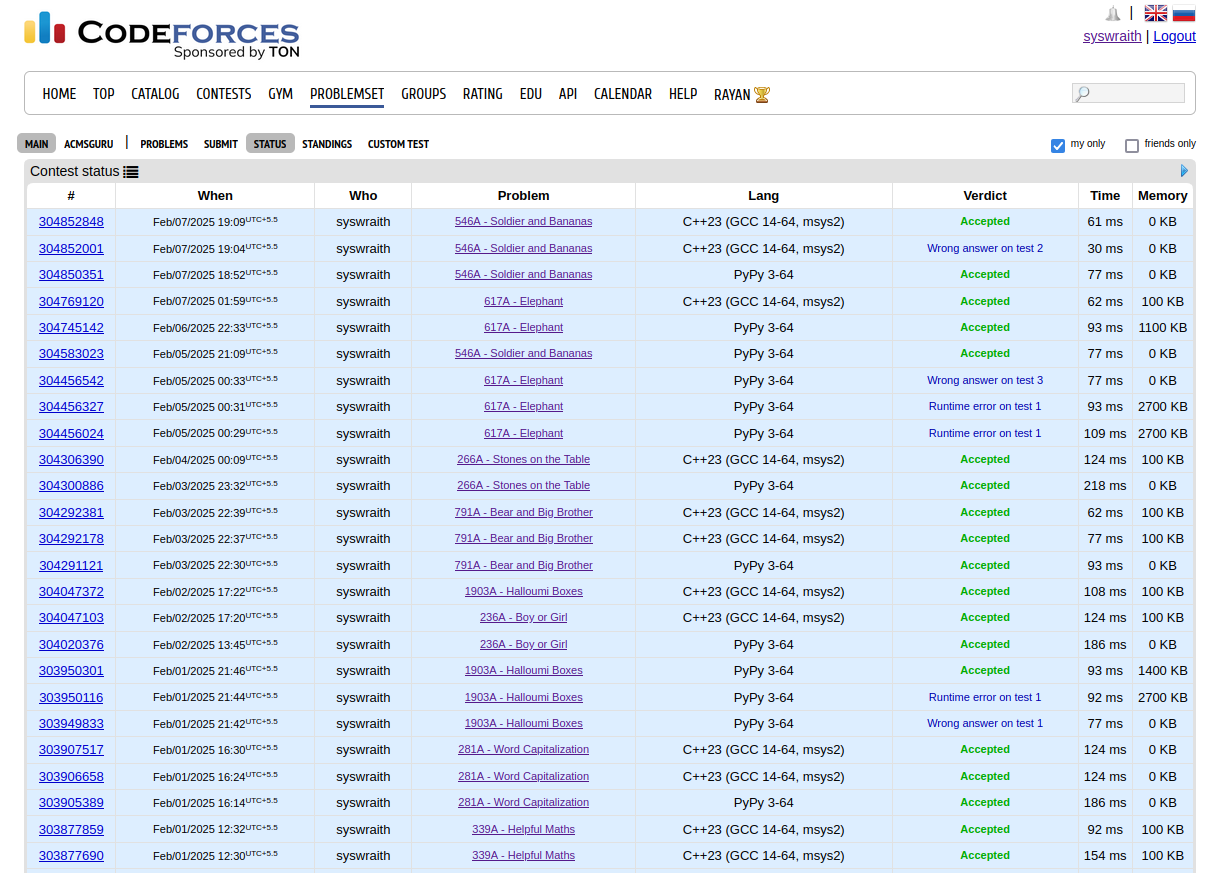Open the Gym menu item

click(280, 94)
